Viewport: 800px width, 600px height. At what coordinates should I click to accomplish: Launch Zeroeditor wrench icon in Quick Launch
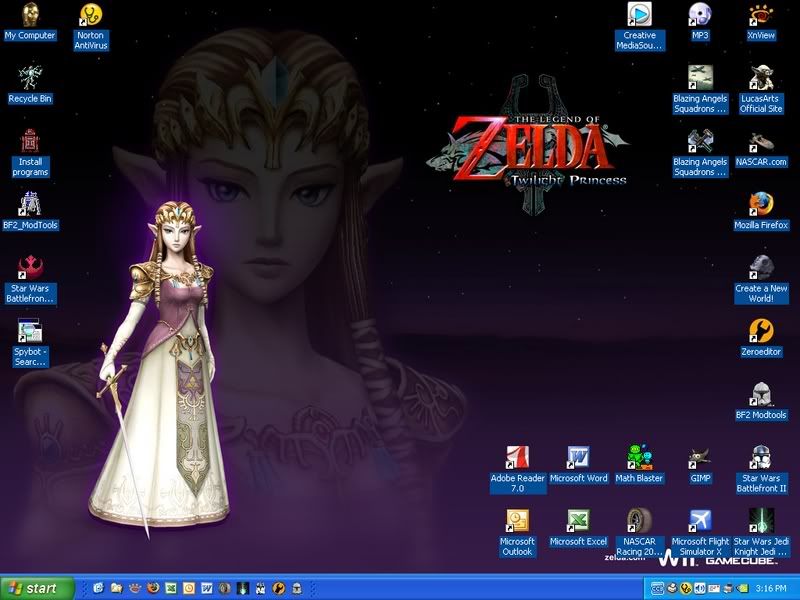point(279,588)
